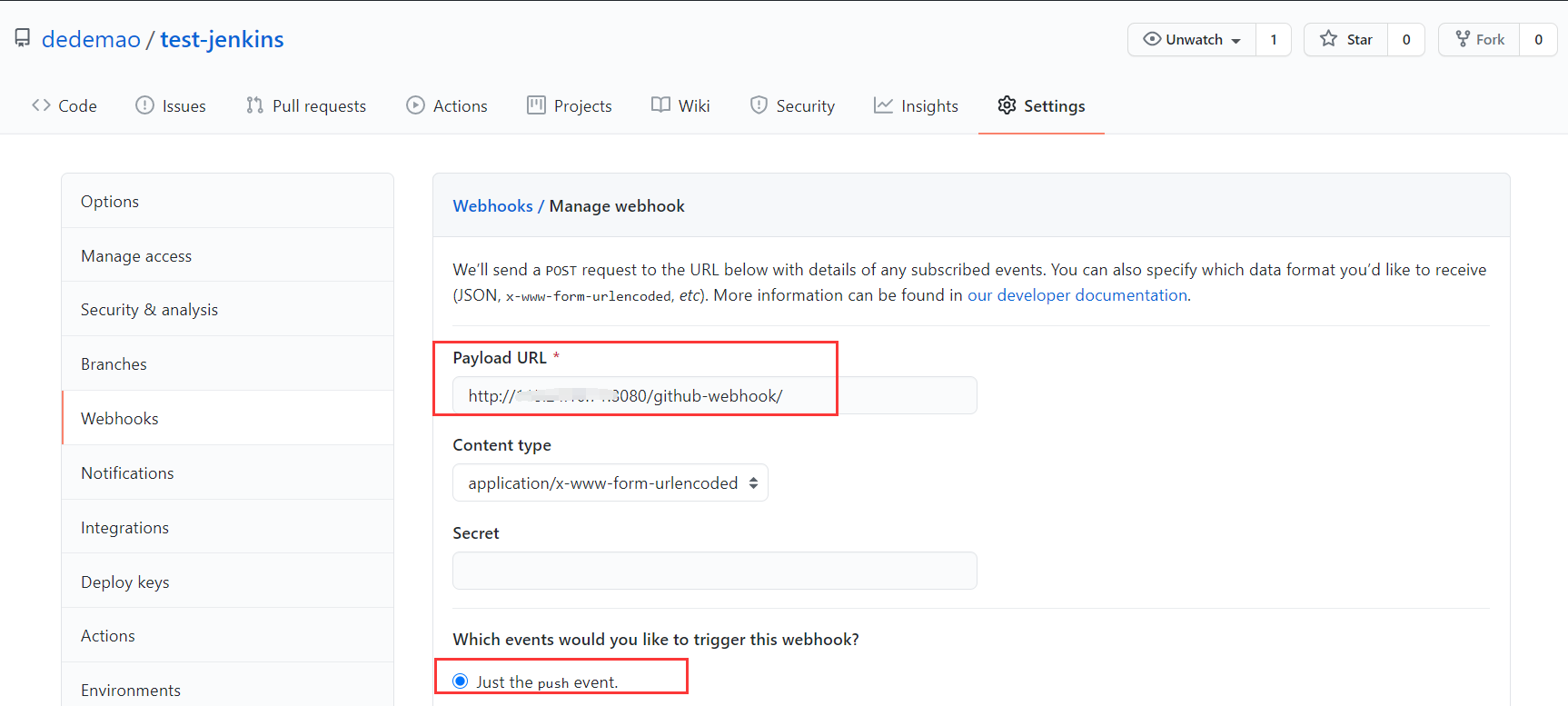This screenshot has height=706, width=1568.
Task: Click the Settings gear icon
Action: click(x=1007, y=105)
